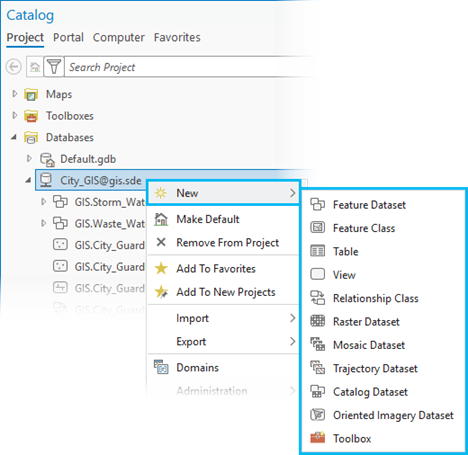Select the Toolboxes label in tree
This screenshot has height=455, width=468.
pyautogui.click(x=70, y=116)
